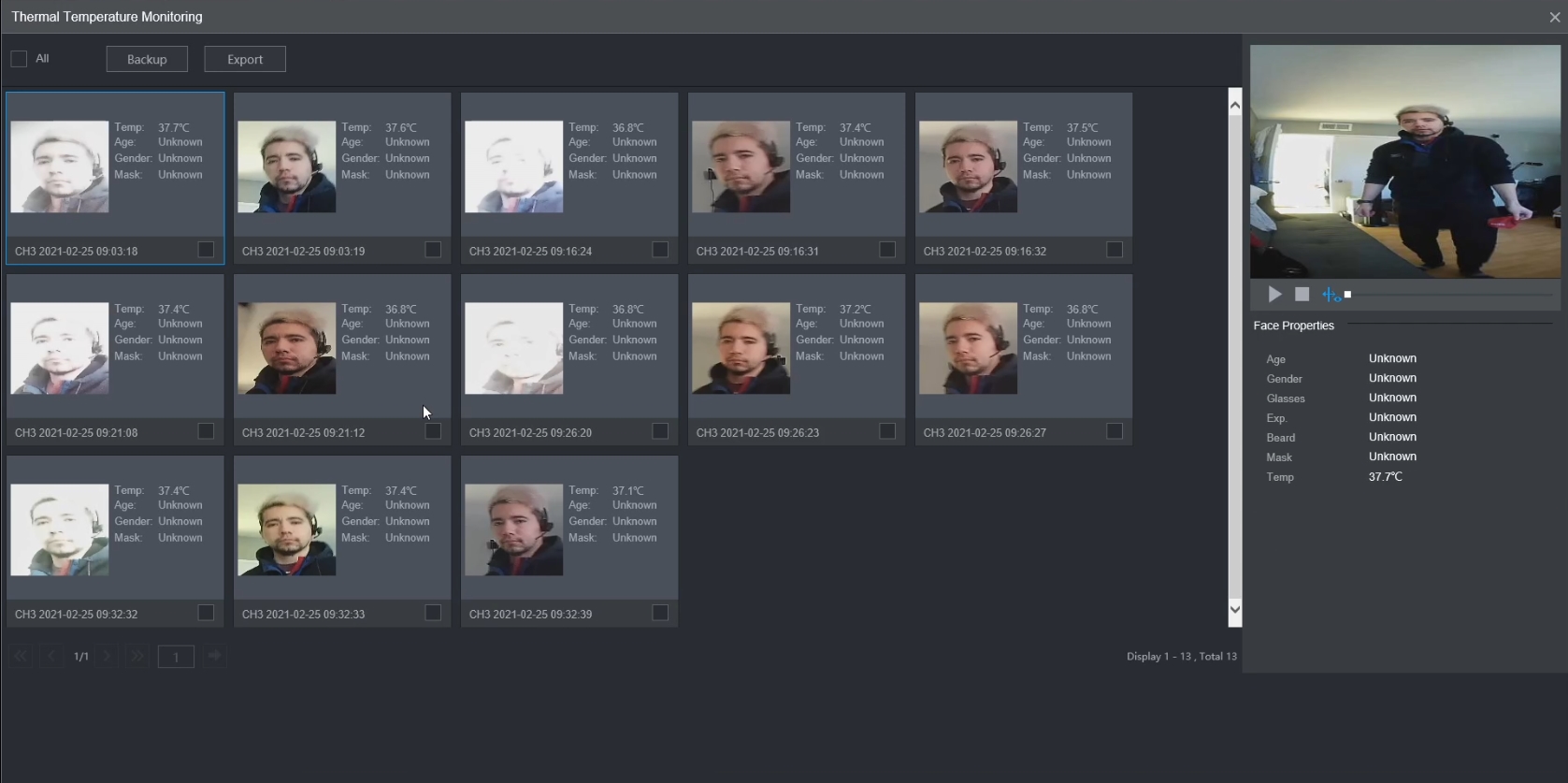The width and height of the screenshot is (1568, 783).
Task: Select the face thumbnail captured at 09:26:20
Action: click(x=514, y=348)
